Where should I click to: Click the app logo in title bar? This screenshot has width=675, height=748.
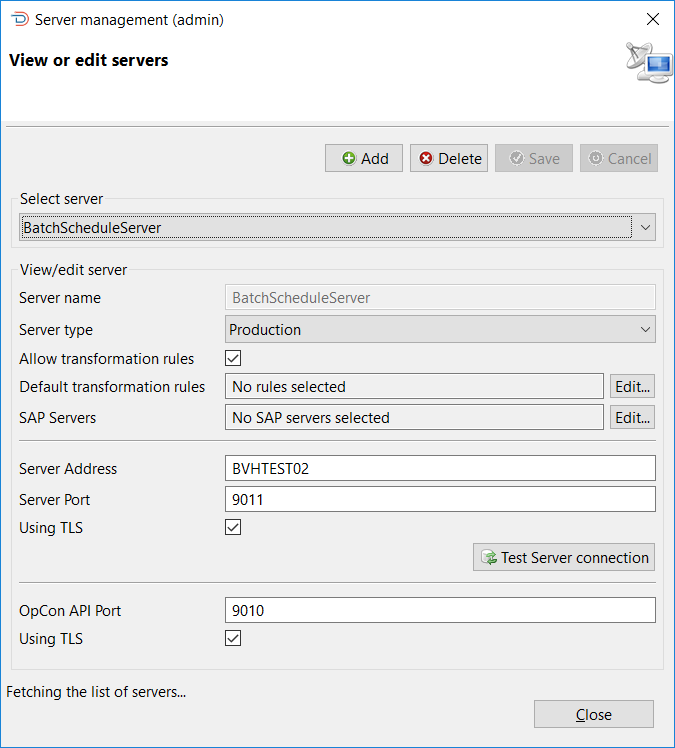pyautogui.click(x=20, y=20)
